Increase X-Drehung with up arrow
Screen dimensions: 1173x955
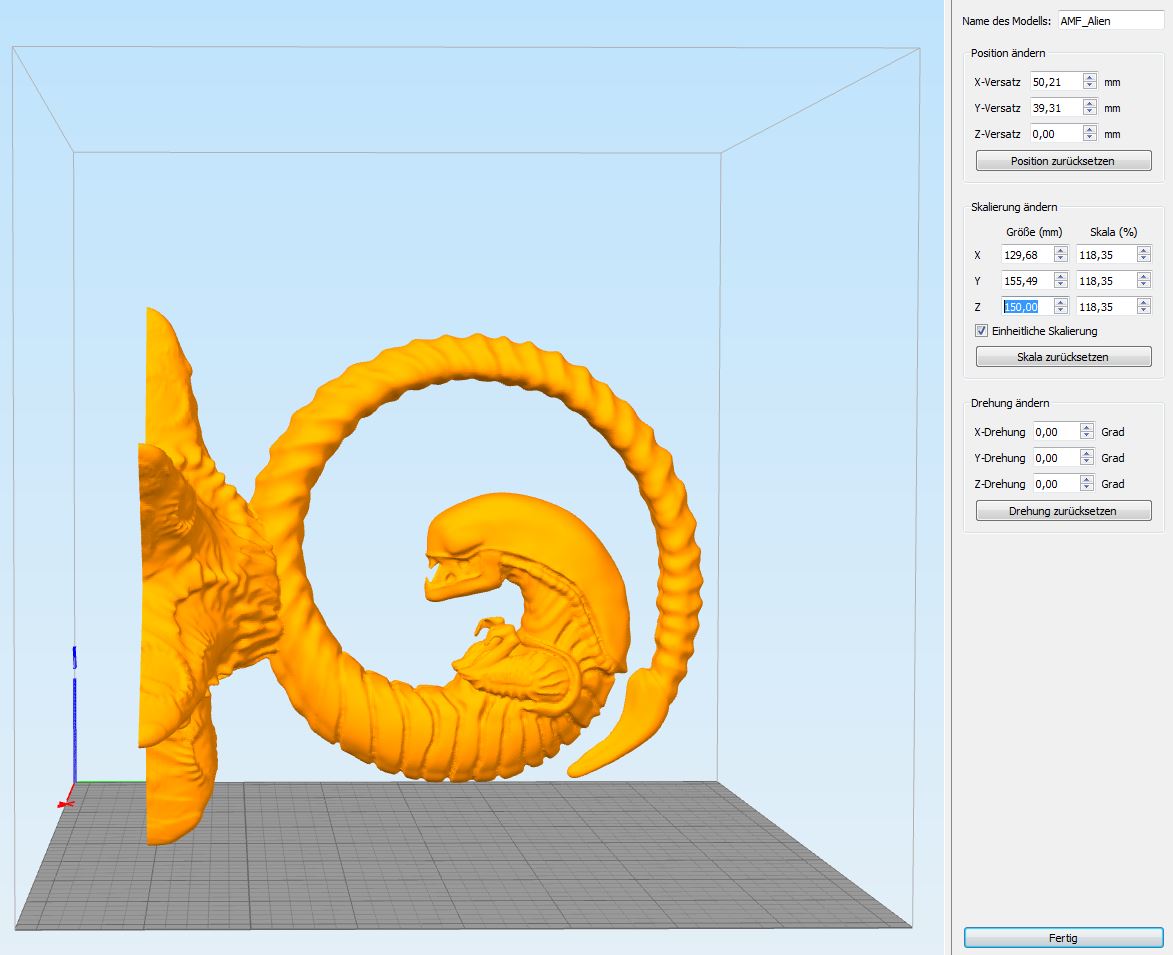click(1087, 427)
